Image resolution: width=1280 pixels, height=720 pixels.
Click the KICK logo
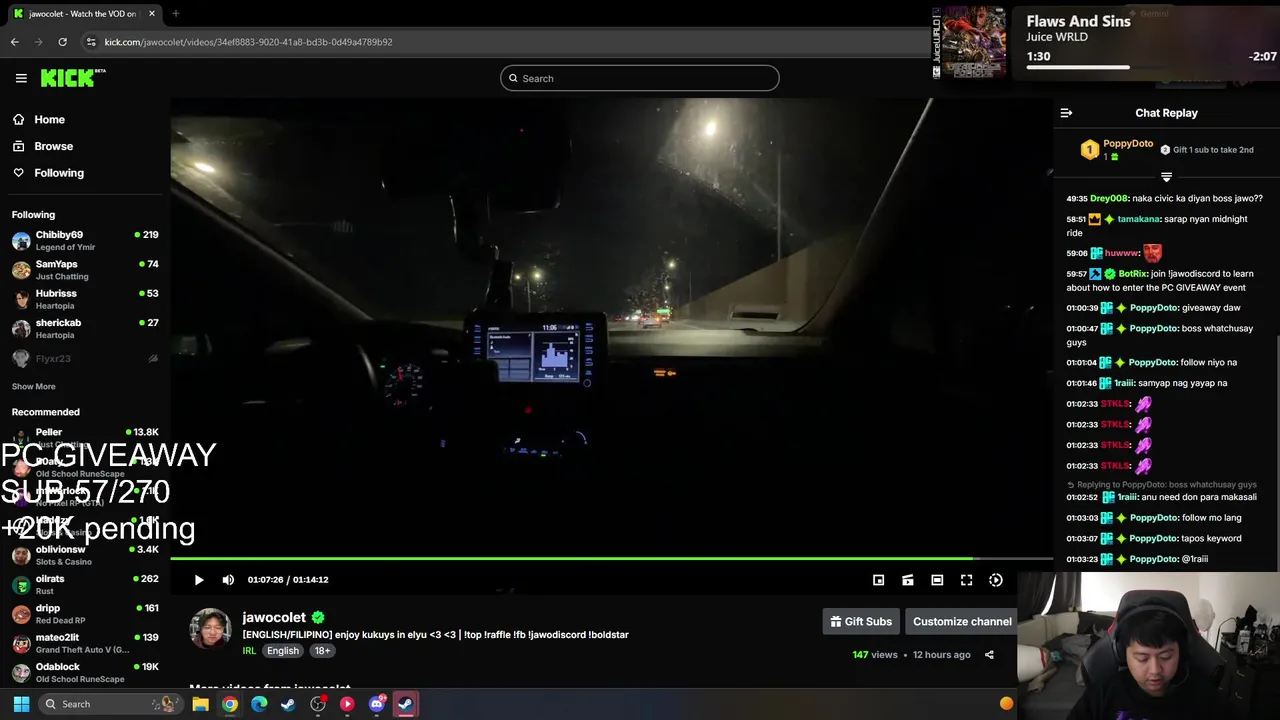pyautogui.click(x=73, y=78)
